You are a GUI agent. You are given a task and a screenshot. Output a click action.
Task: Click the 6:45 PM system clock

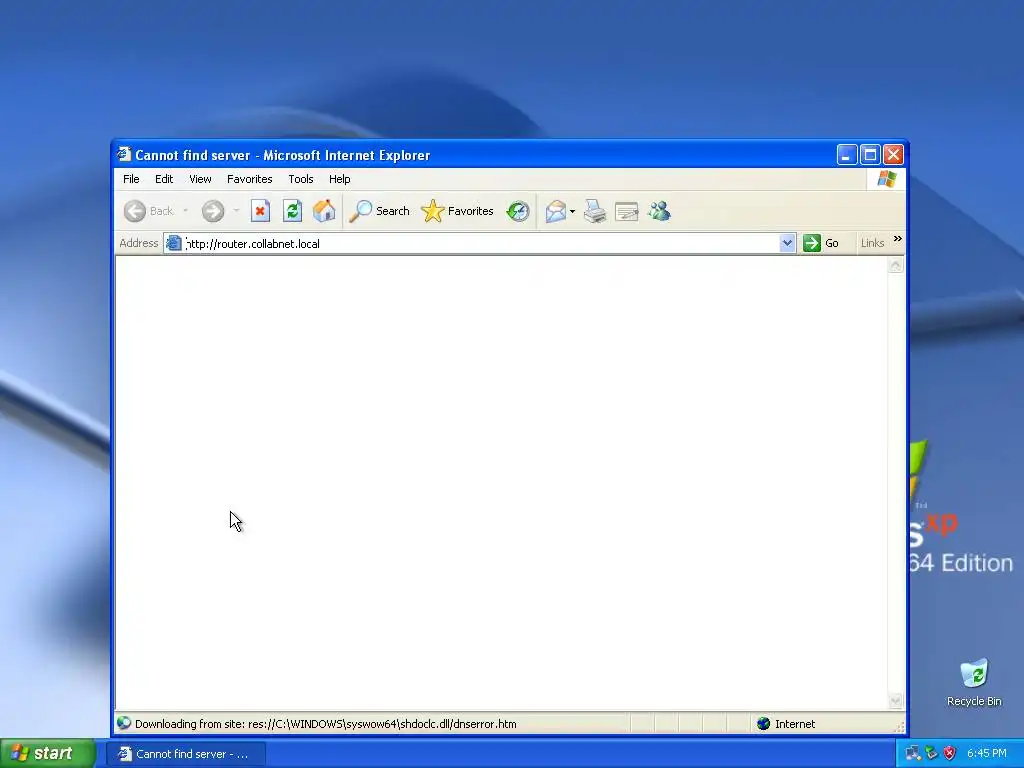pos(987,753)
